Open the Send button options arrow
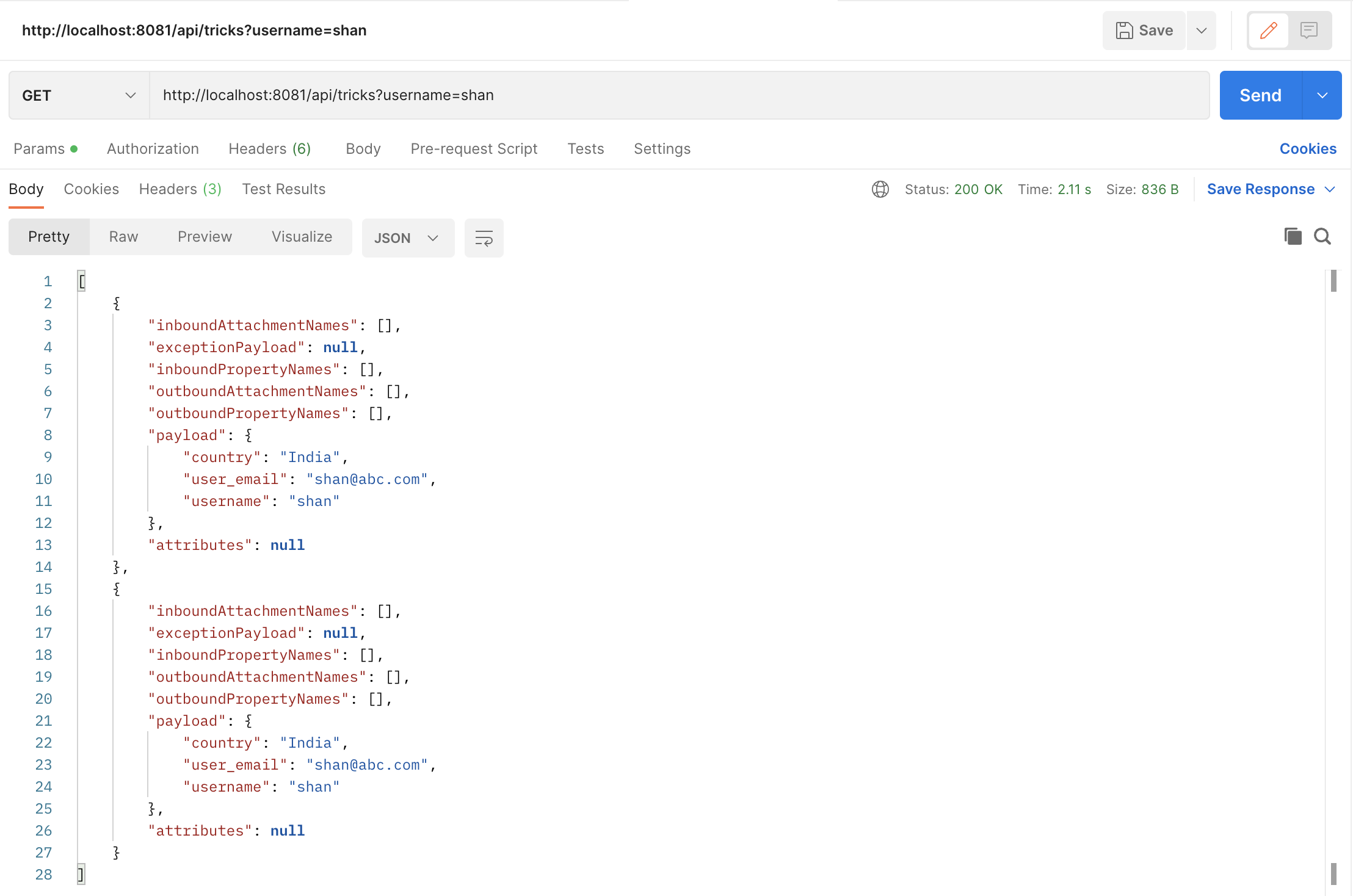This screenshot has height=896, width=1353. point(1322,95)
